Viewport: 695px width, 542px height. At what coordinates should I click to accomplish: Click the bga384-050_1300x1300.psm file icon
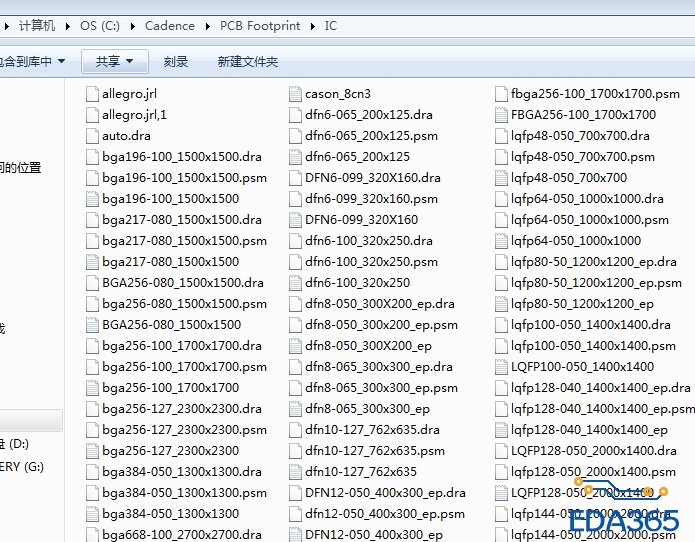[92, 493]
